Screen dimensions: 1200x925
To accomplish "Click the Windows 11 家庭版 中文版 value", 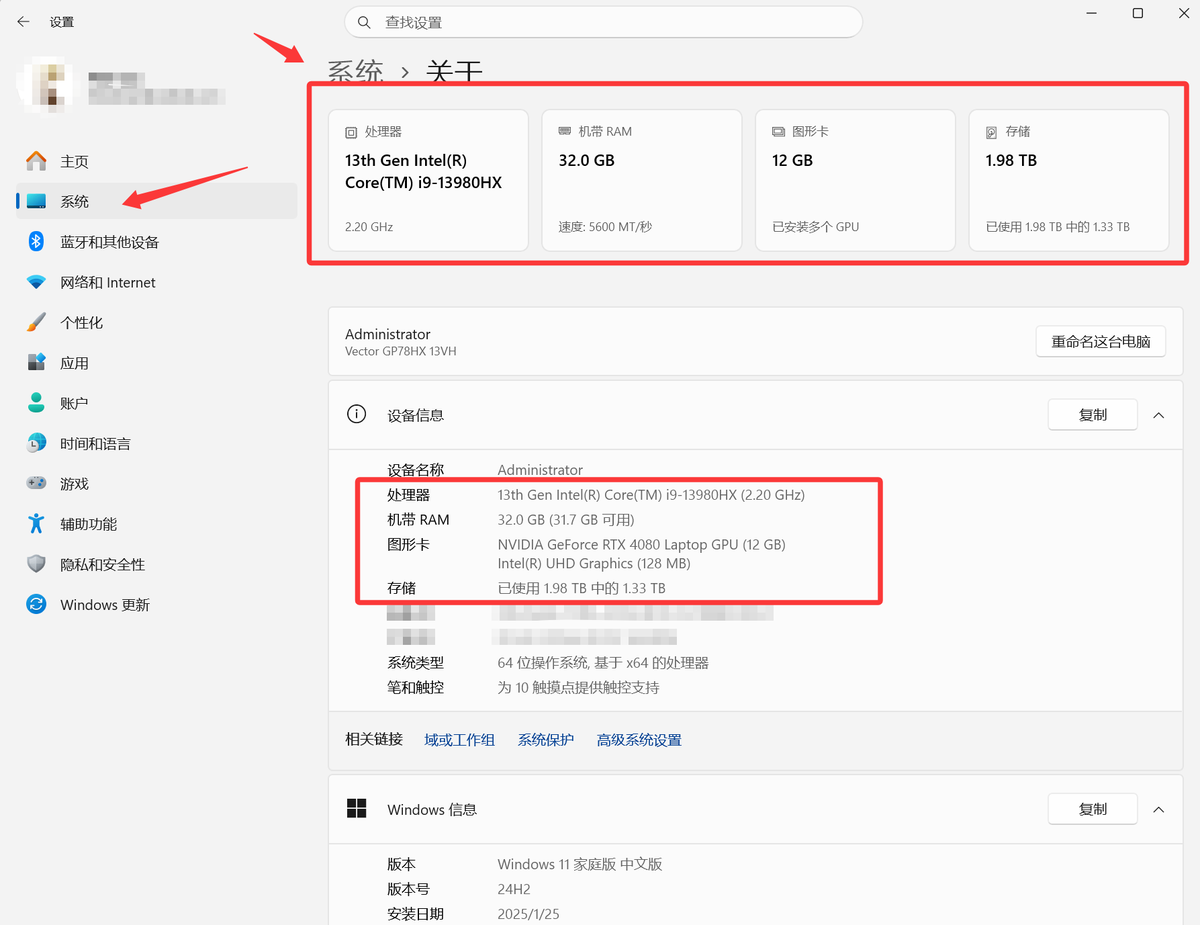I will (580, 864).
